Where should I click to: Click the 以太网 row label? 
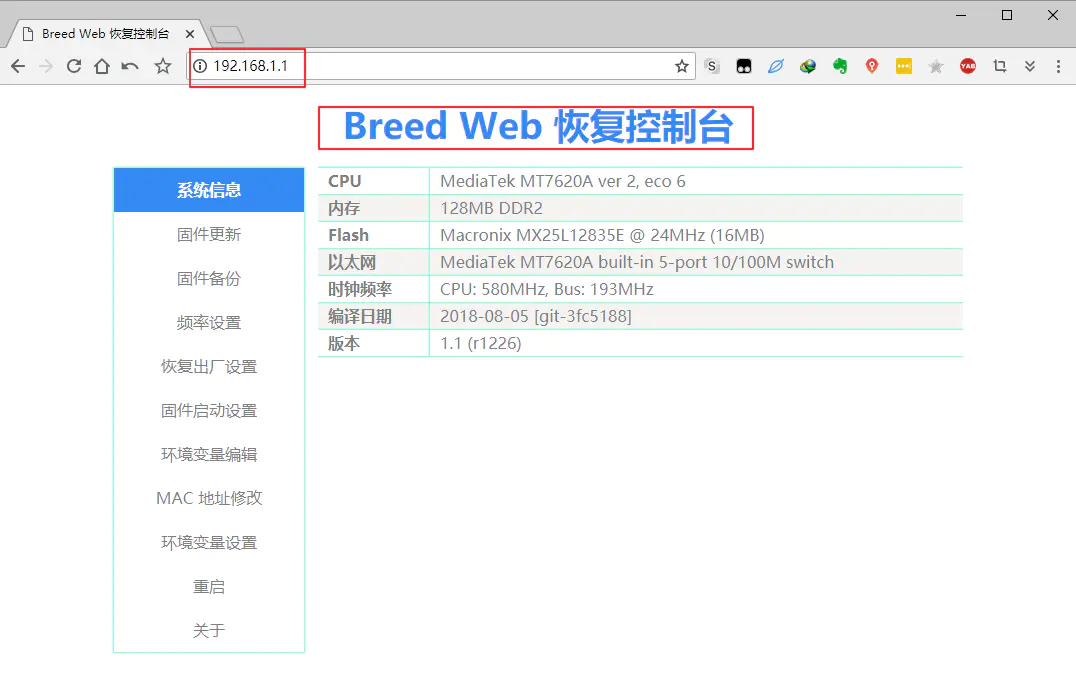click(352, 262)
